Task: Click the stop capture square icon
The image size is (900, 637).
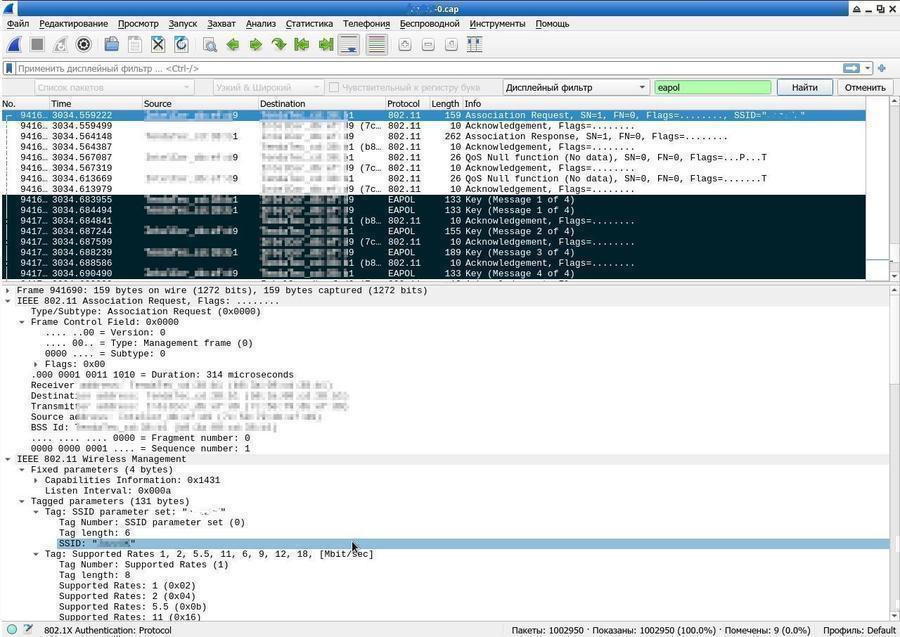Action: coord(37,45)
